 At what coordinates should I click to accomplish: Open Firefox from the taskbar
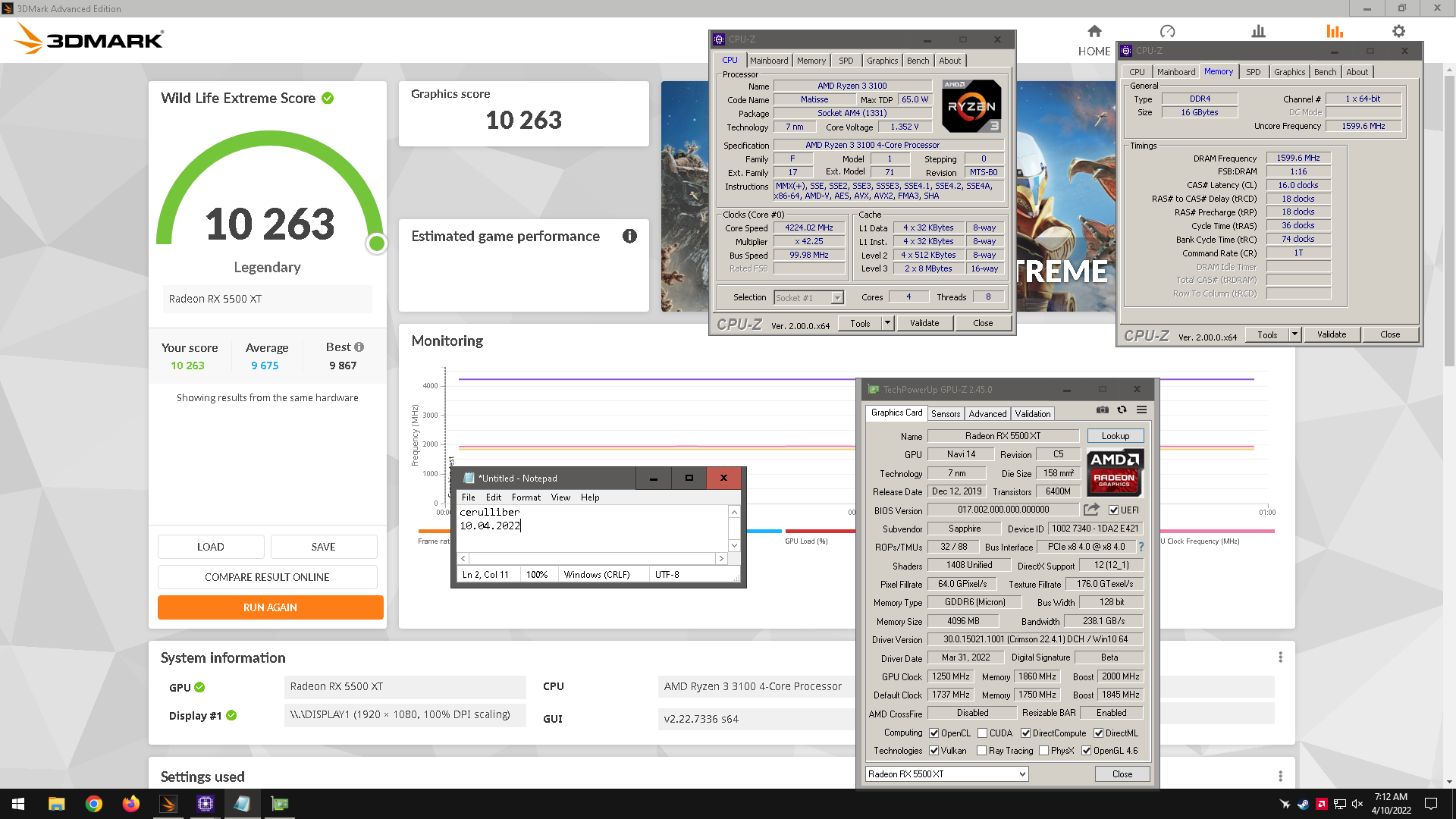point(130,804)
